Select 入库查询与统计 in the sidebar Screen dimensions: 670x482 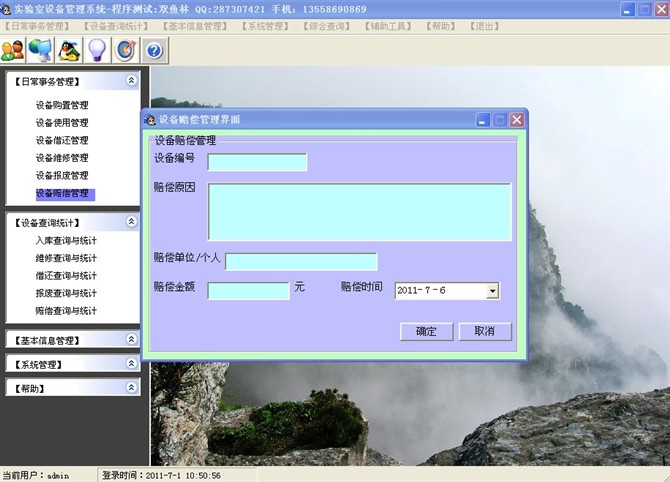coord(66,240)
